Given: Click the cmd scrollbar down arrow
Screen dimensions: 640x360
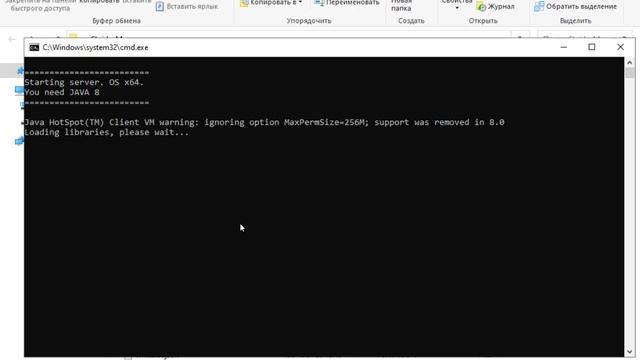Looking at the screenshot, I should tap(629, 351).
